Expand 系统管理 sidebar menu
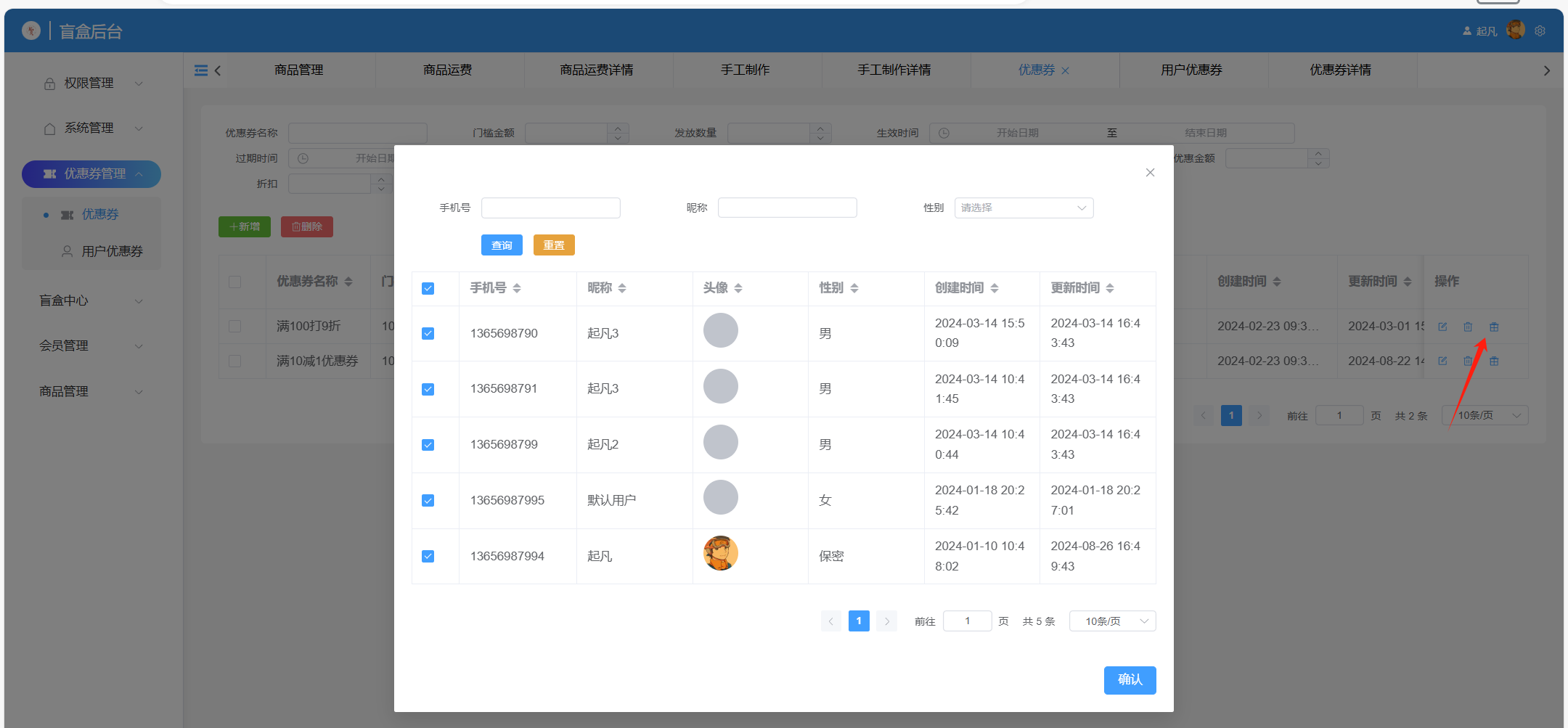 click(x=92, y=128)
